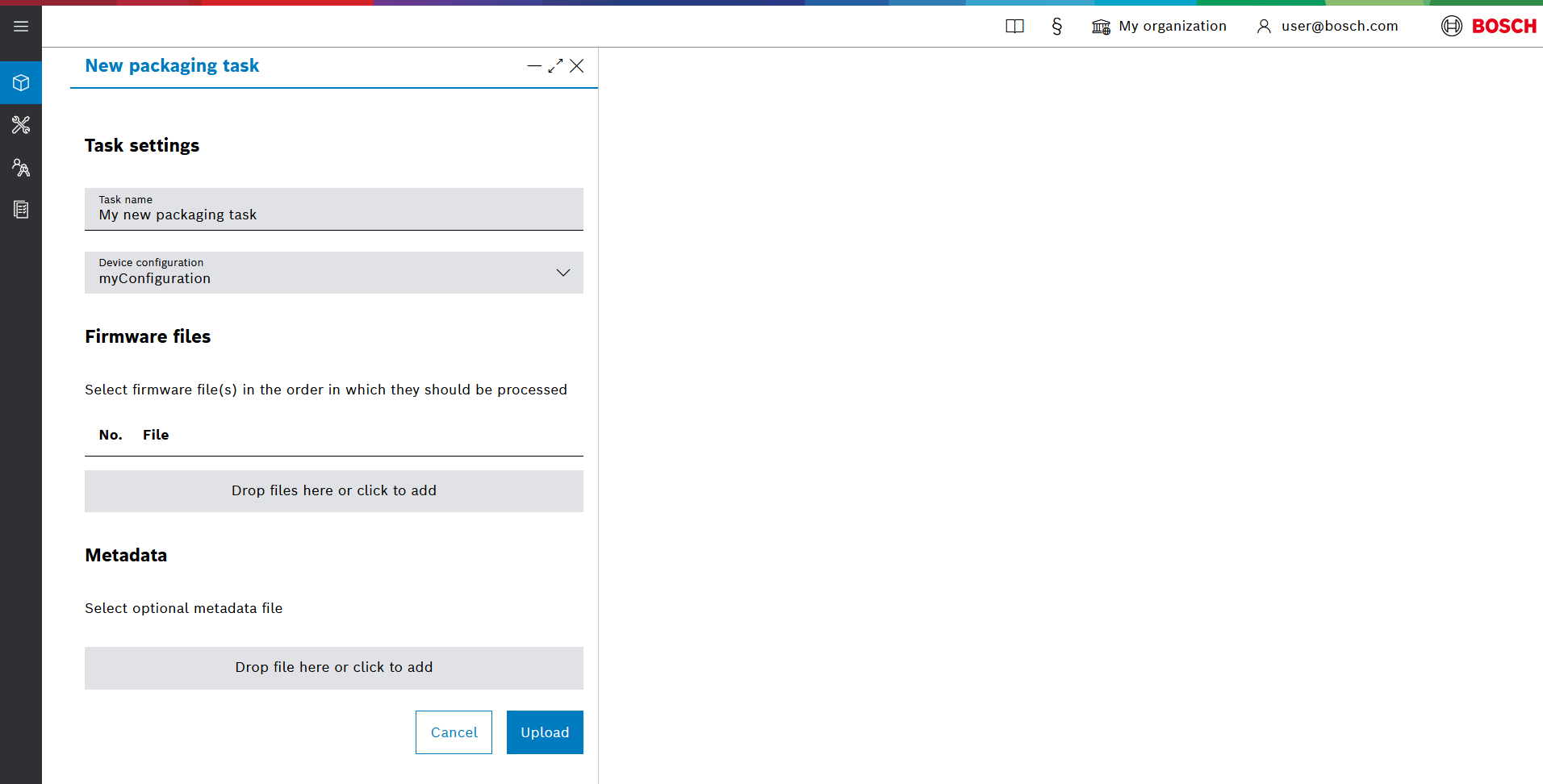
Task: Open the My organization menu
Action: click(1159, 27)
